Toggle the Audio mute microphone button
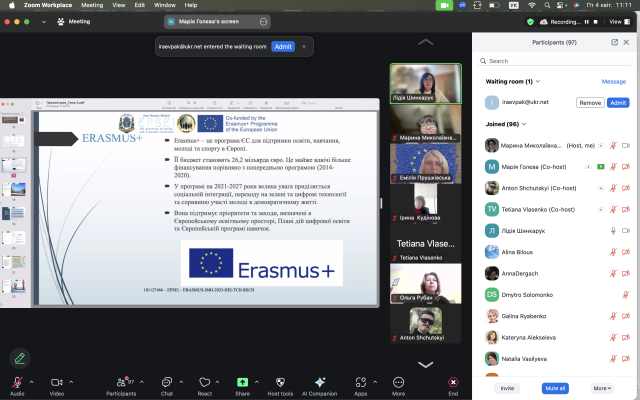Image resolution: width=640 pixels, height=400 pixels. [17, 382]
